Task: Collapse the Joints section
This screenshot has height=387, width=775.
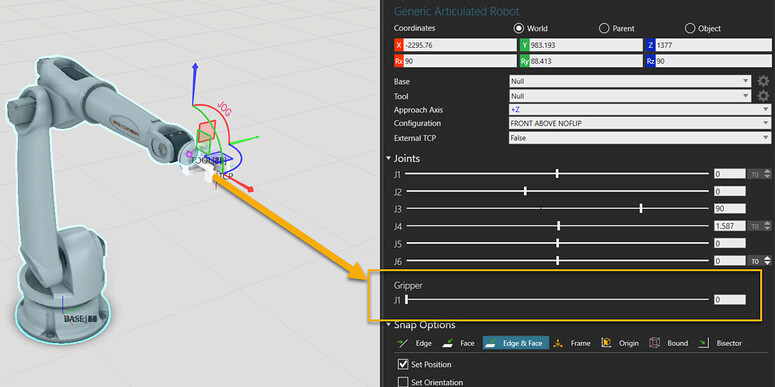Action: [x=388, y=159]
